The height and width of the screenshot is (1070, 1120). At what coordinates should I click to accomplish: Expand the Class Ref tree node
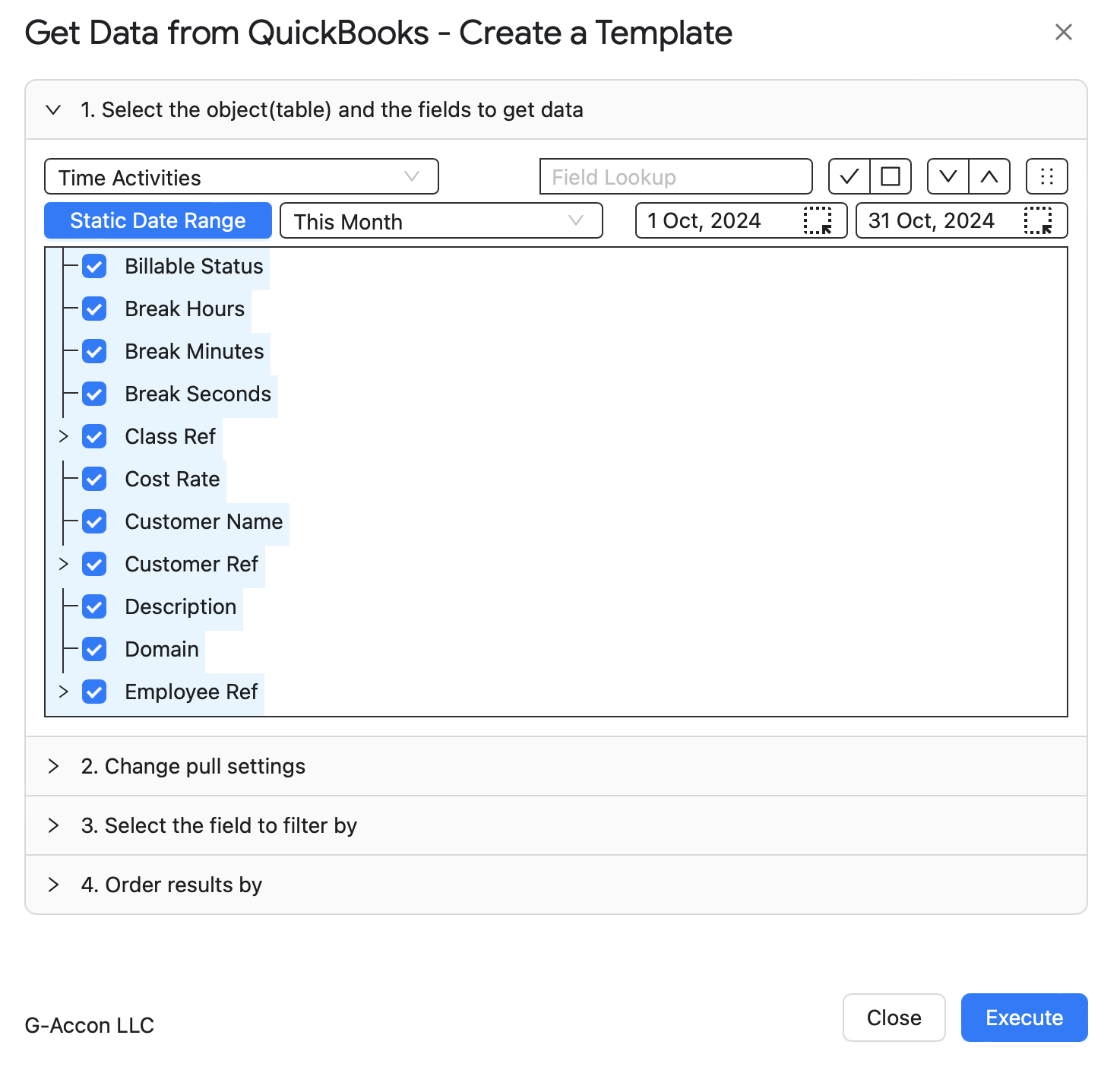click(x=64, y=436)
